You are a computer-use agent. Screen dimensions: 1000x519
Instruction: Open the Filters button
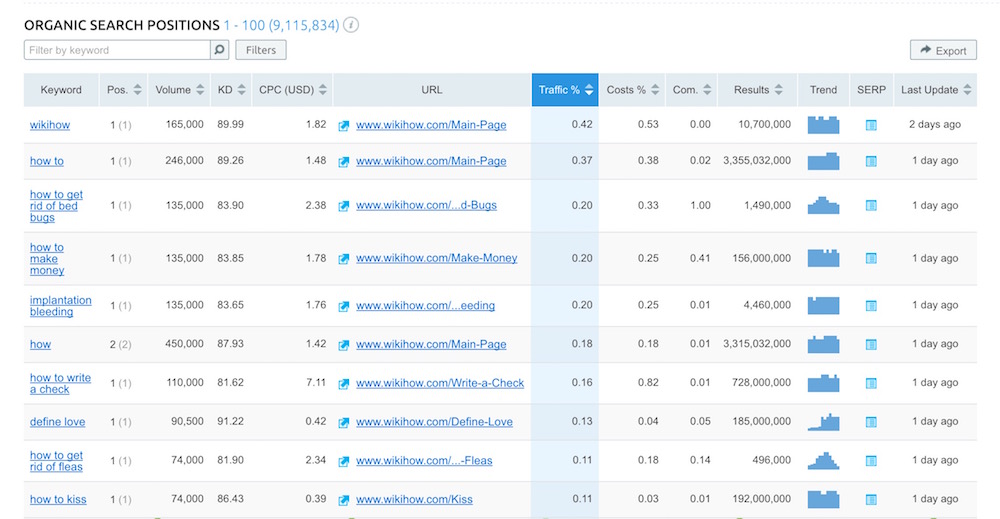261,50
